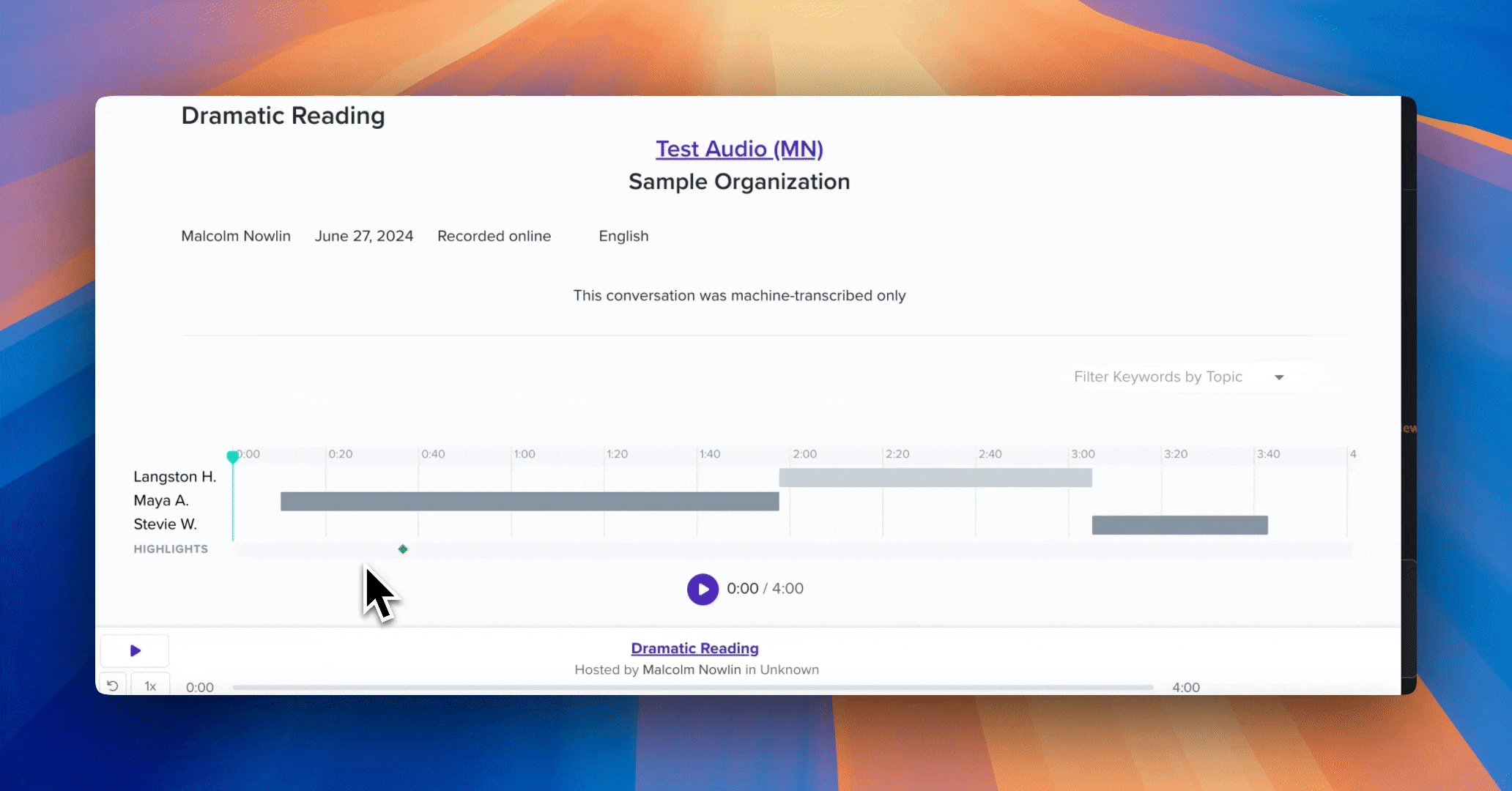The image size is (1512, 791).
Task: Click the English language label
Action: [x=623, y=236]
